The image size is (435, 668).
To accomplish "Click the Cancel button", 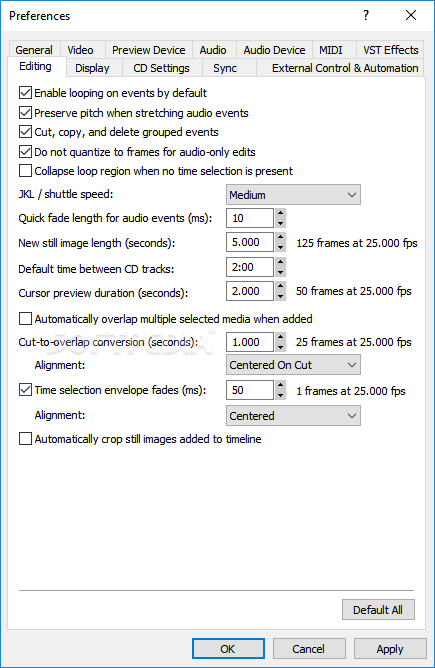I will (309, 649).
